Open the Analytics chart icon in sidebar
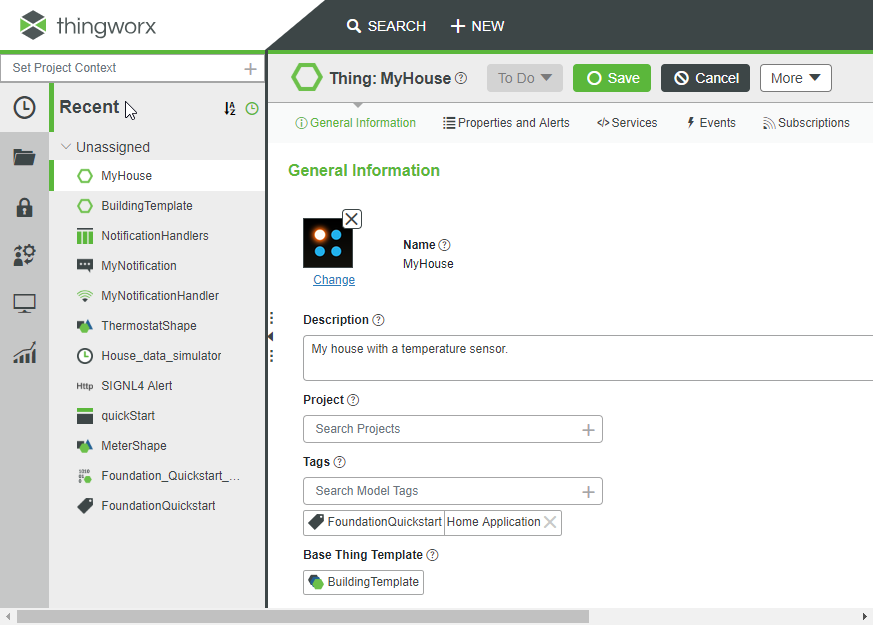 point(24,352)
